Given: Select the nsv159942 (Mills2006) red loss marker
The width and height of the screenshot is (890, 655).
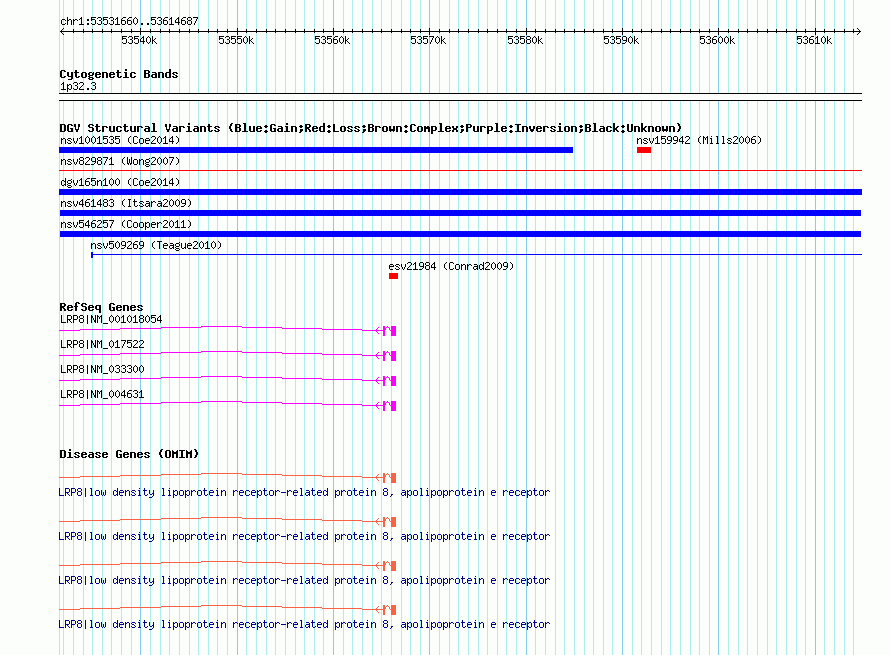Looking at the screenshot, I should tap(644, 150).
